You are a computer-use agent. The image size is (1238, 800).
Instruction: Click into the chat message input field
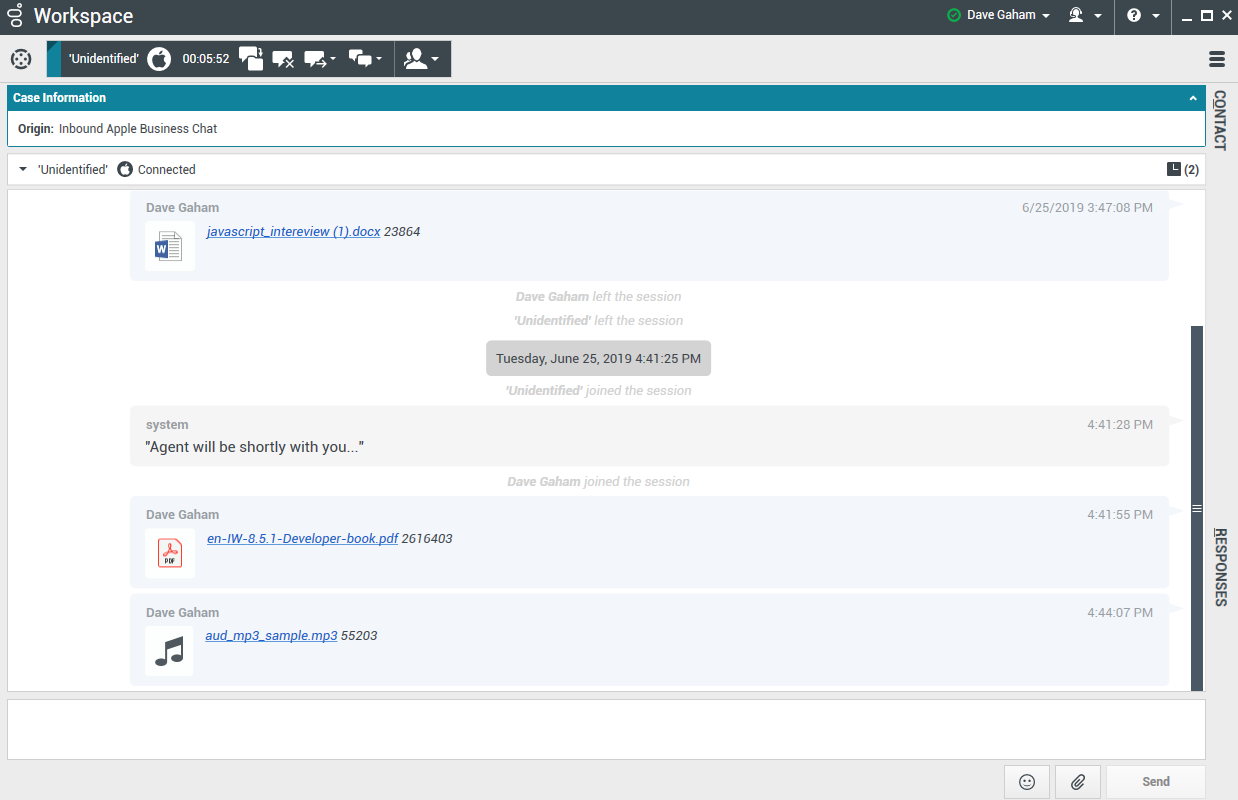[605, 729]
